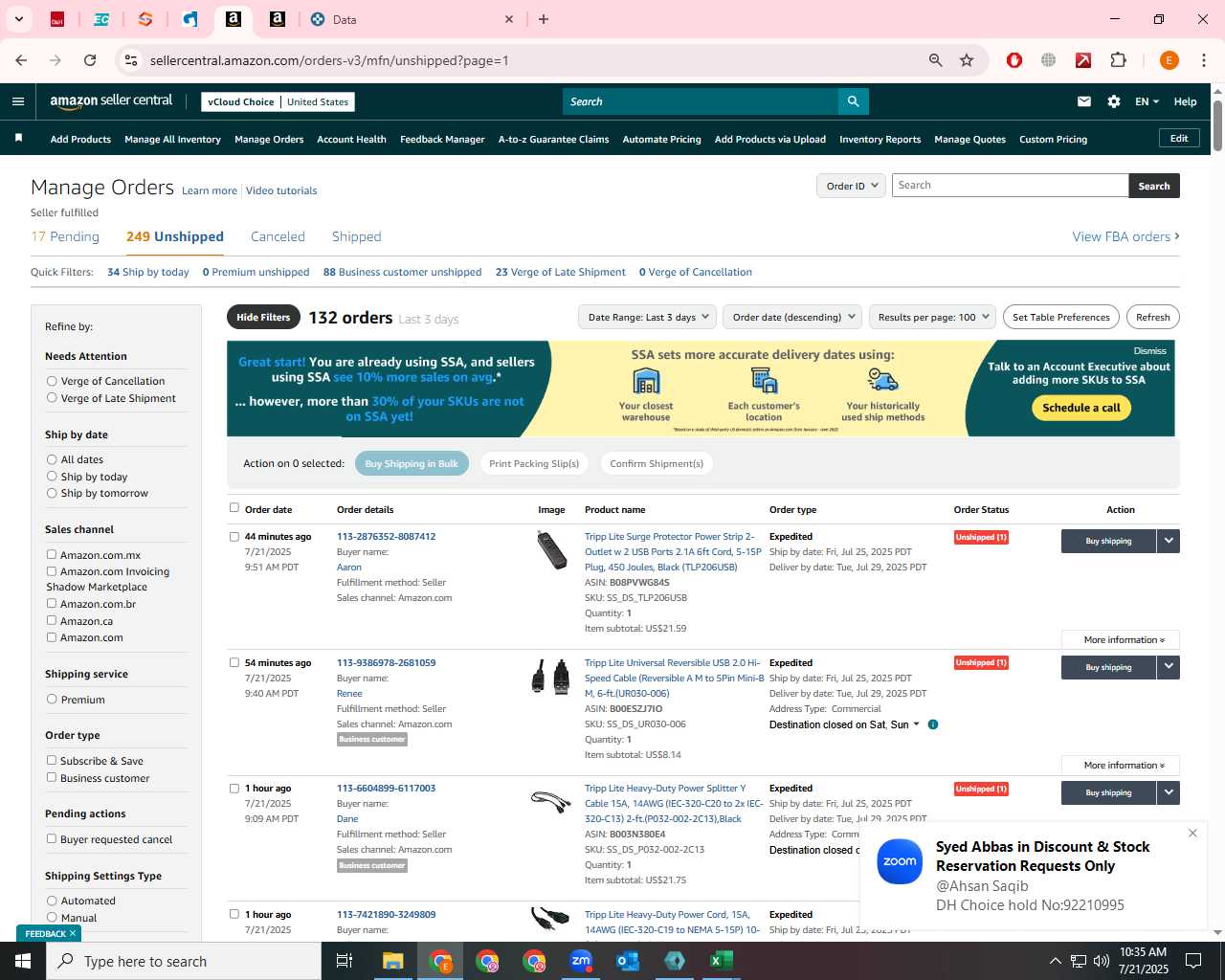
Task: Expand Buy shipping arrow for order 113-2876352-8087412
Action: 1169,541
